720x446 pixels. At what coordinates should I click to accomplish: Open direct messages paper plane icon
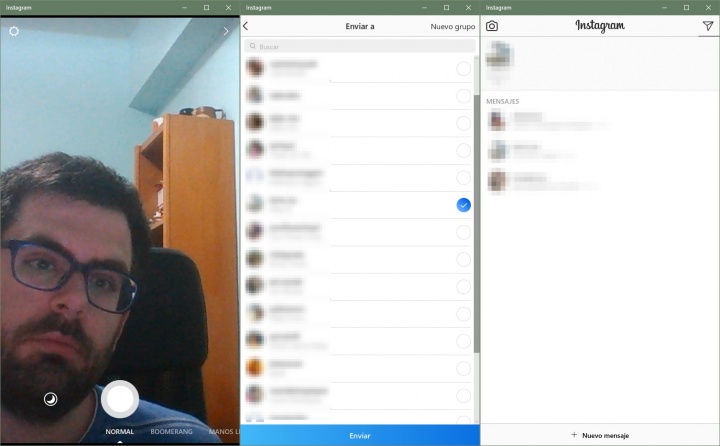click(708, 26)
